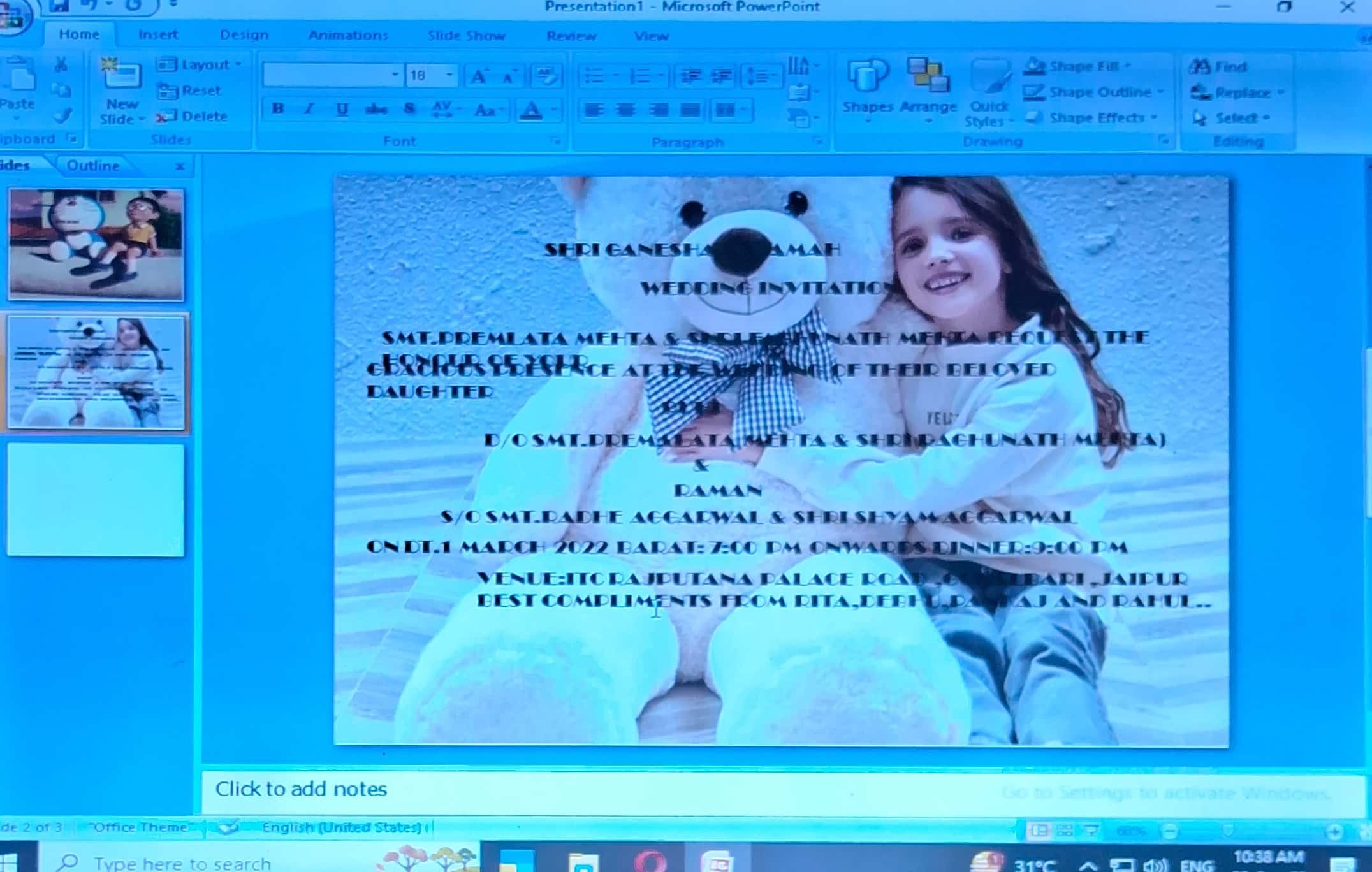Toggle text shadow formatting

click(409, 109)
